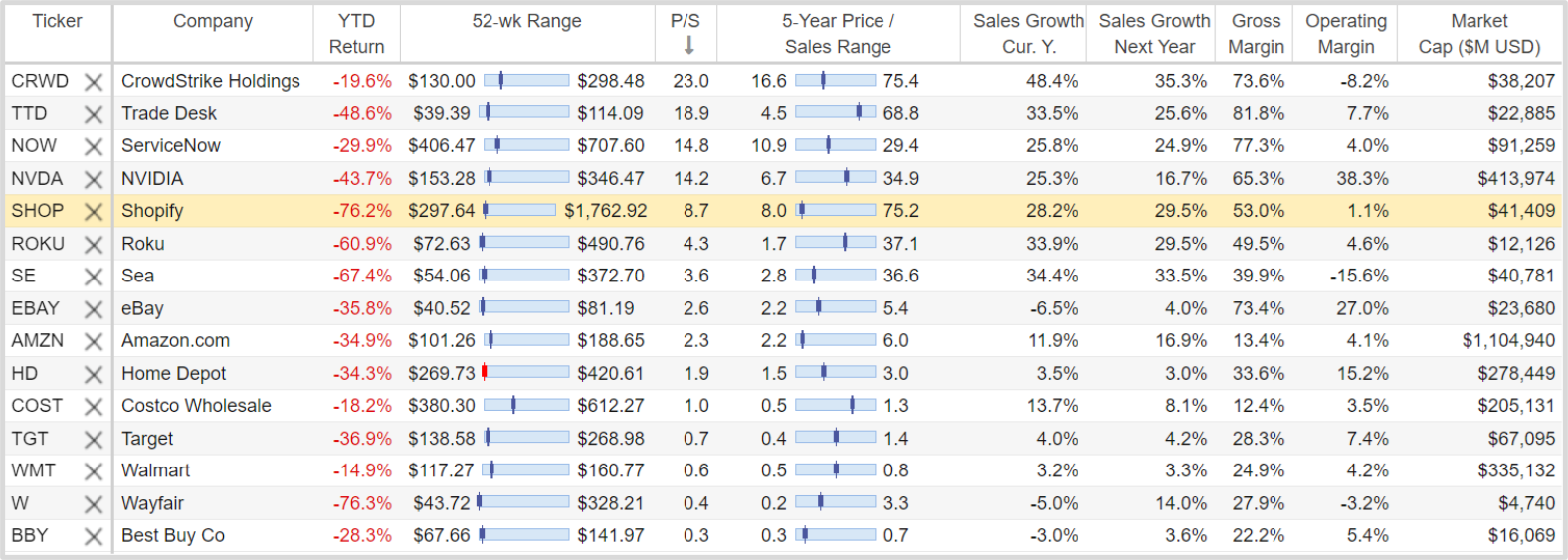
Task: Open the BBY ticker
Action: click(29, 535)
